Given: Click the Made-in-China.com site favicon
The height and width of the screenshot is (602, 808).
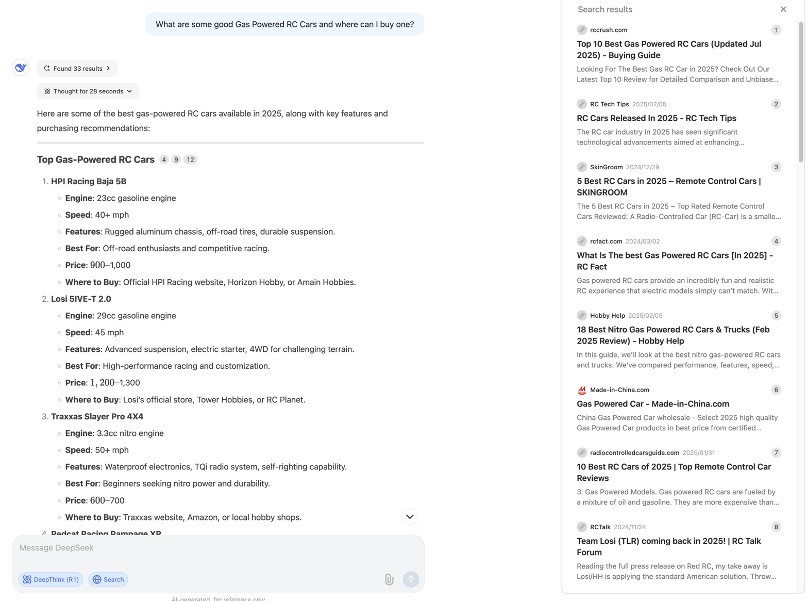Looking at the screenshot, I should tap(582, 390).
